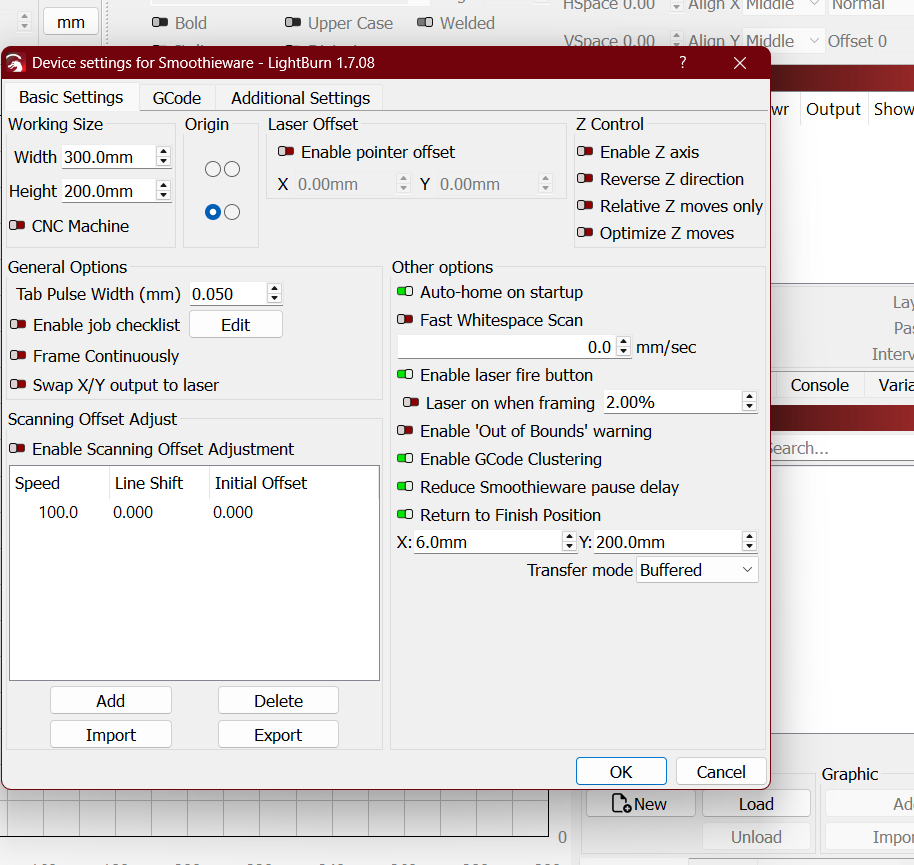The width and height of the screenshot is (914, 865).
Task: Toggle CNC Machine switch
Action: 17,226
